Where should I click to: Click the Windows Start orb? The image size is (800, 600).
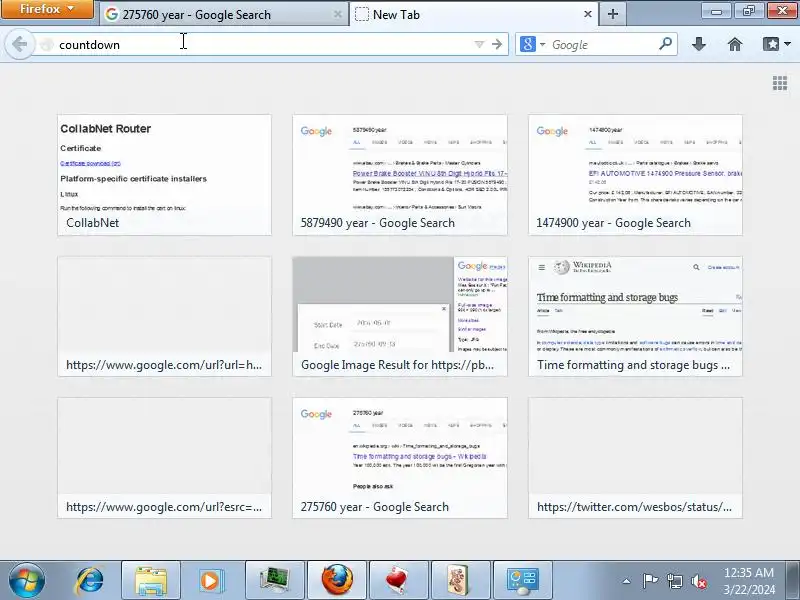click(27, 581)
